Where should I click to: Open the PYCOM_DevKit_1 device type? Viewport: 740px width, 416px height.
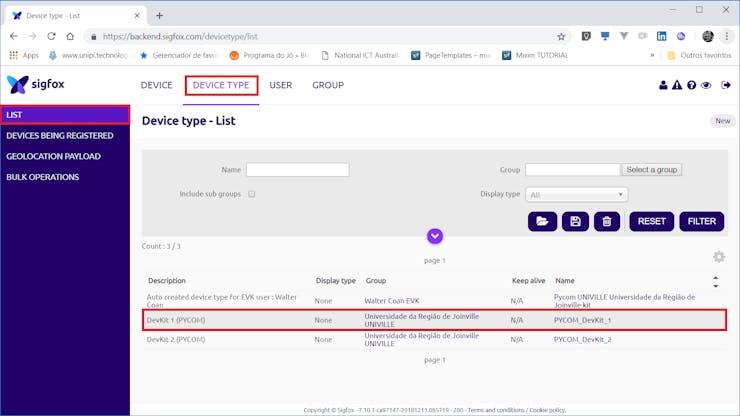pyautogui.click(x=582, y=320)
